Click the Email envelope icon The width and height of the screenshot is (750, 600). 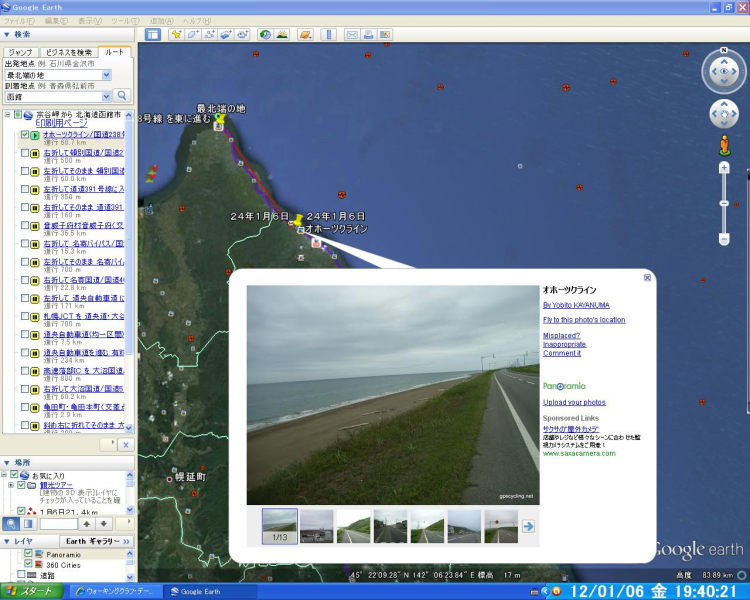352,34
